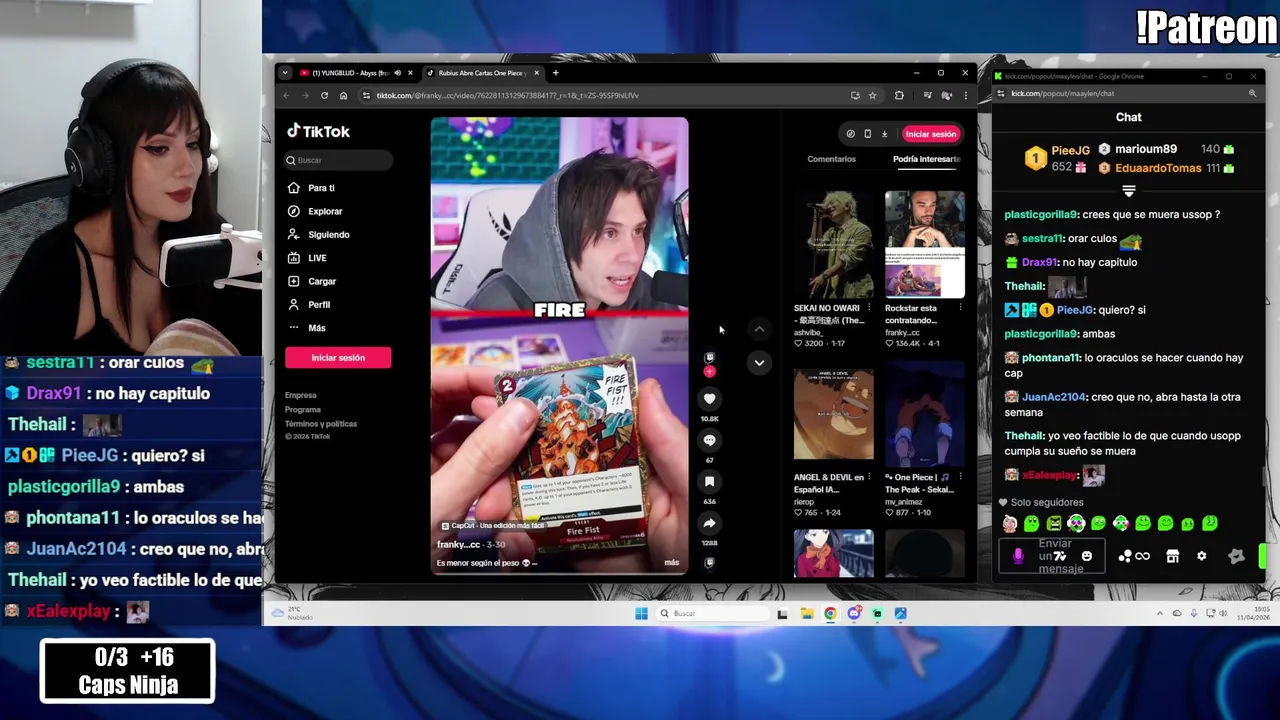The width and height of the screenshot is (1280, 720).
Task: Reload the TikTok page in browser
Action: tap(324, 95)
